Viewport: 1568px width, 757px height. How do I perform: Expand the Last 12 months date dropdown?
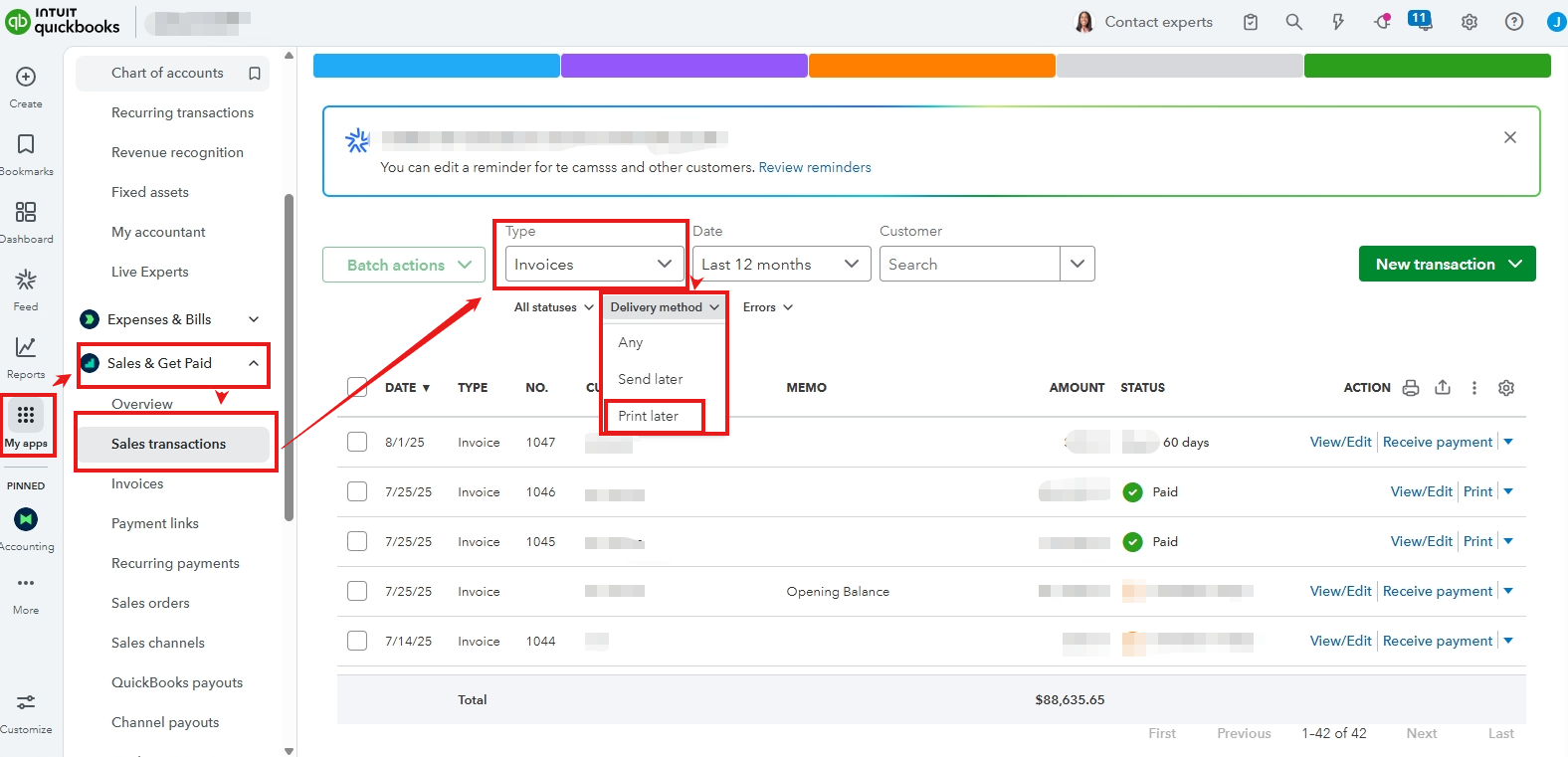click(780, 265)
